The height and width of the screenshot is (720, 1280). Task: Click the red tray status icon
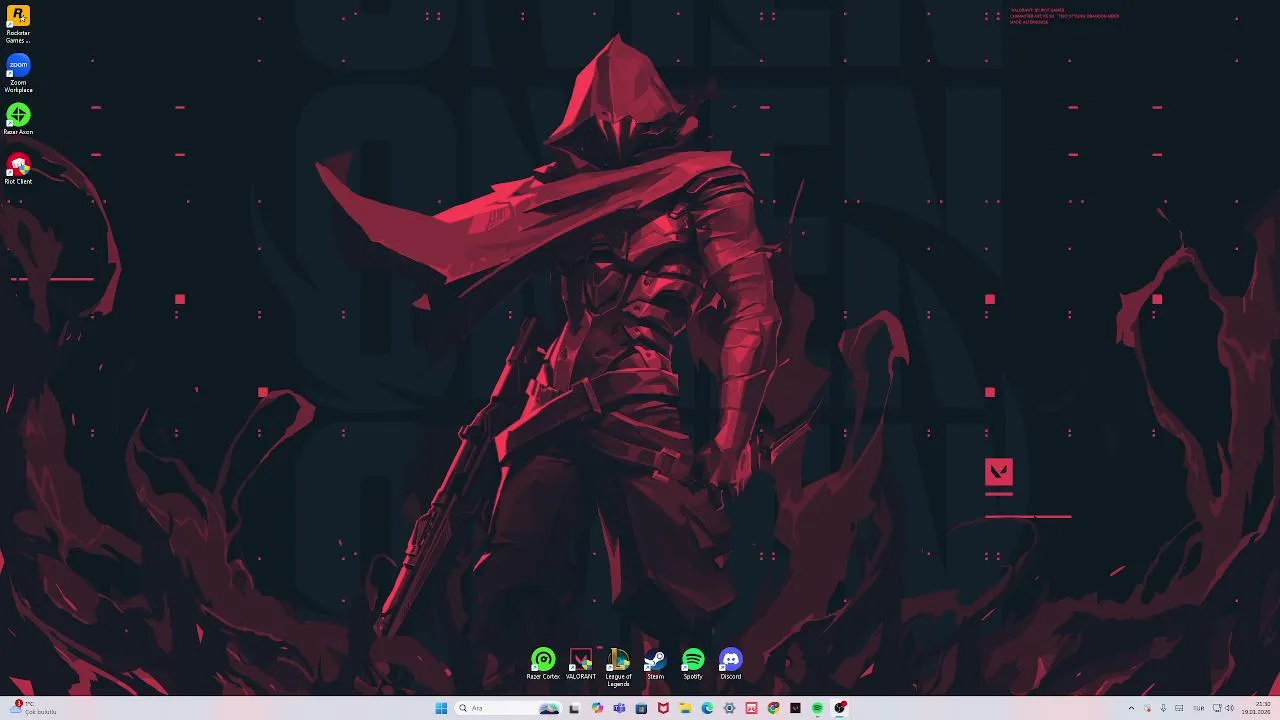[x=1148, y=708]
